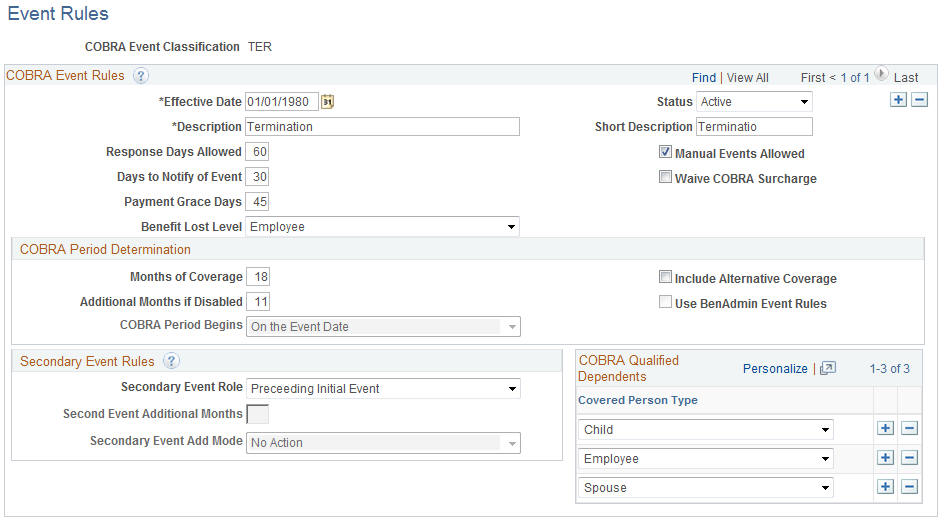
Task: Click the 1-3 of 3 row counter
Action: pos(890,369)
